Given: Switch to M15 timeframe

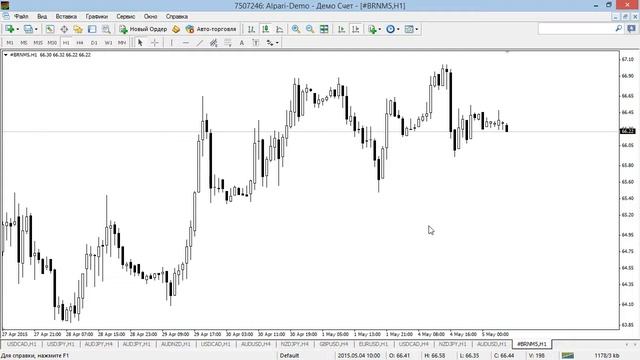Looking at the screenshot, I should pos(38,42).
